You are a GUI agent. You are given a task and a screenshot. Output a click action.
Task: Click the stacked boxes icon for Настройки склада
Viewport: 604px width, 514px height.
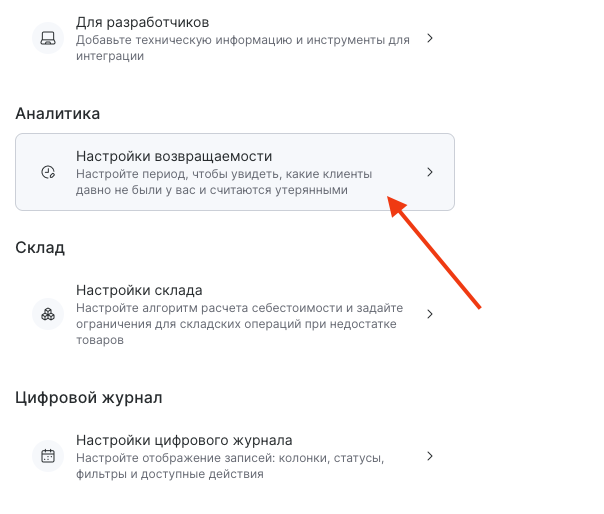click(x=47, y=314)
